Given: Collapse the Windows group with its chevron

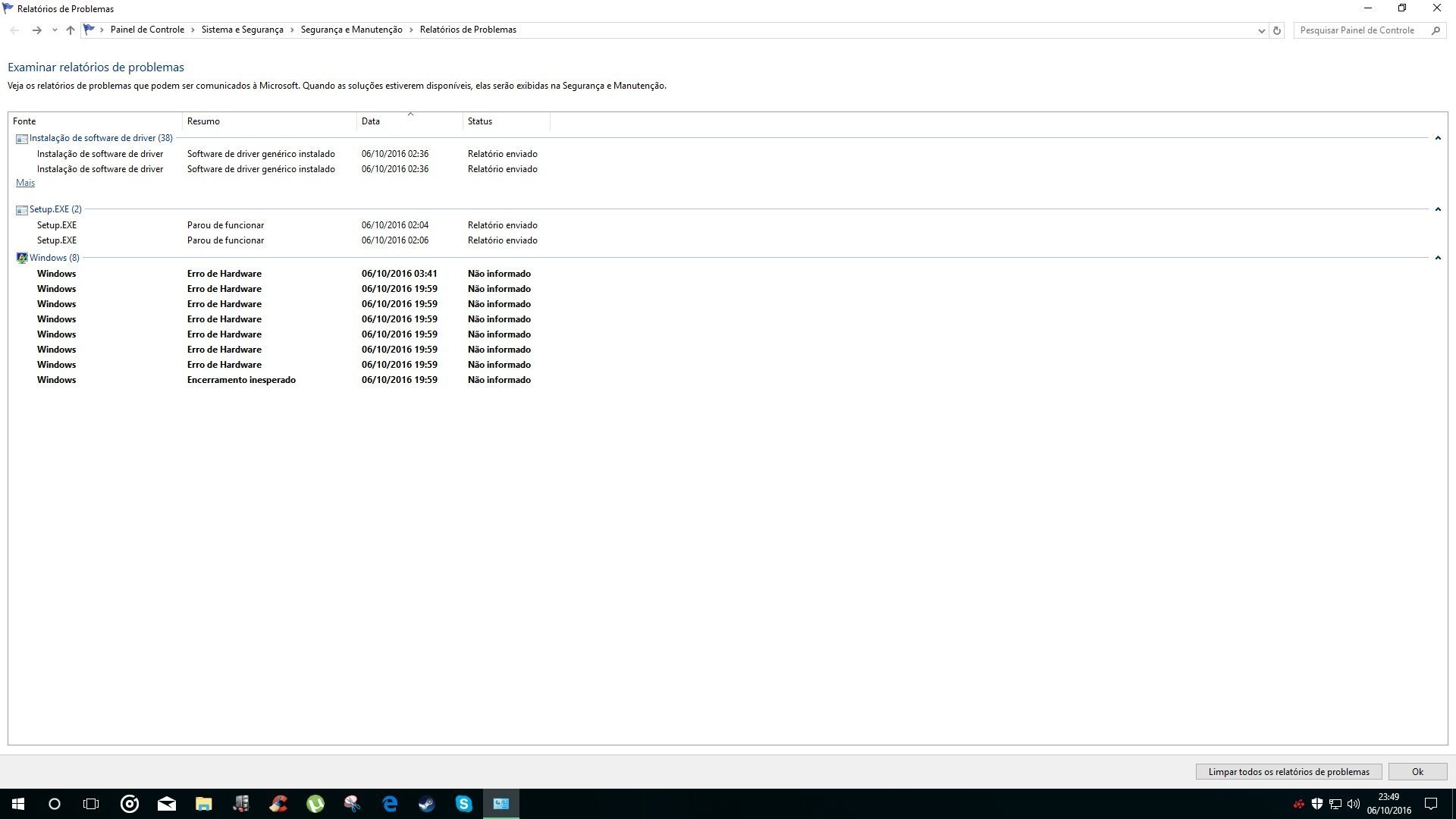Looking at the screenshot, I should [x=1438, y=258].
